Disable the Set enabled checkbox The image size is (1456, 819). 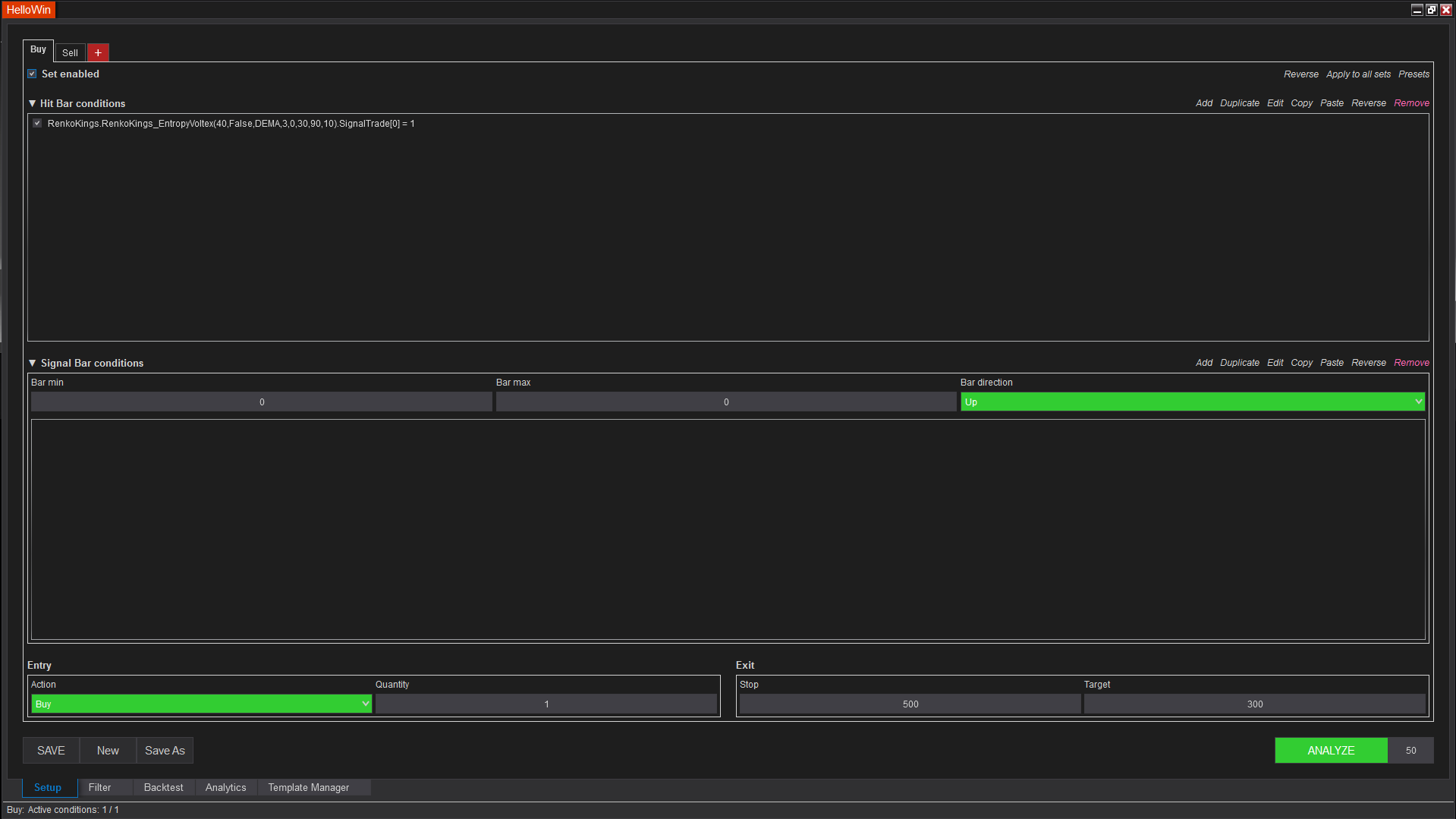pos(32,74)
